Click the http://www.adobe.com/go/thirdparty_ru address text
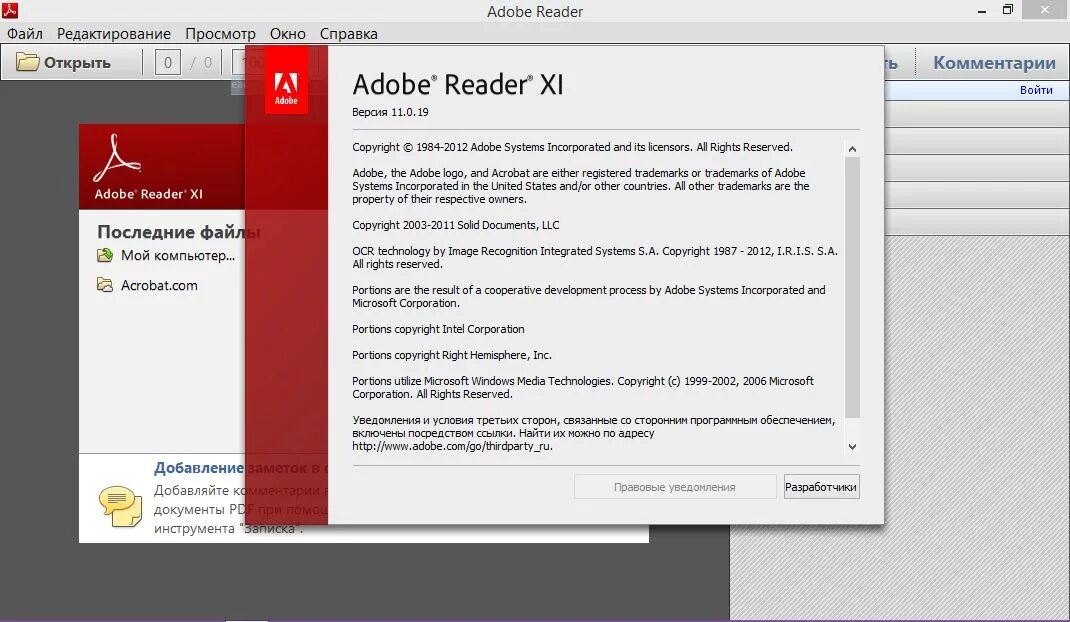The width and height of the screenshot is (1070, 622). tap(452, 447)
